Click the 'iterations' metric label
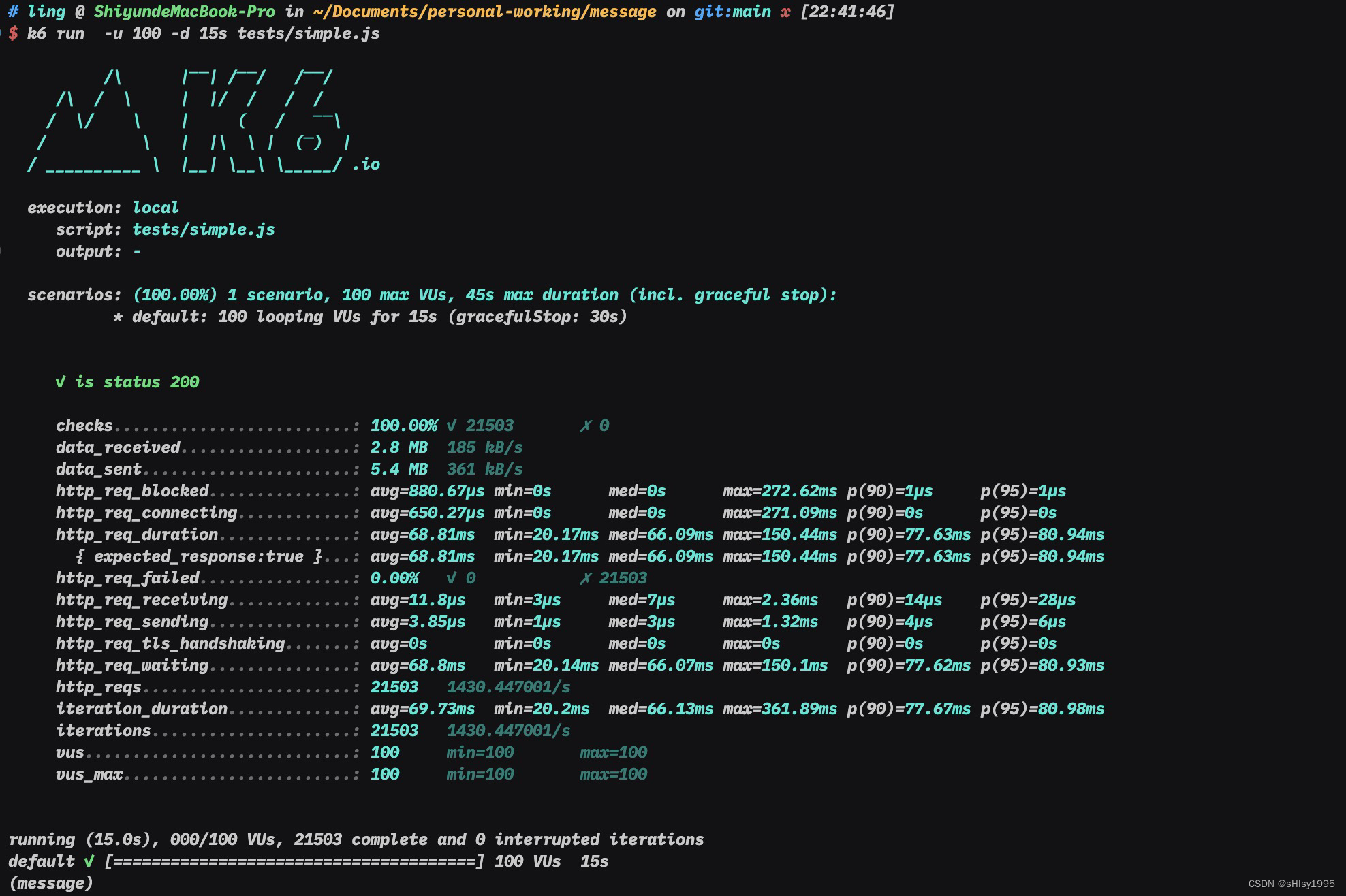1346x896 pixels. pyautogui.click(x=103, y=731)
